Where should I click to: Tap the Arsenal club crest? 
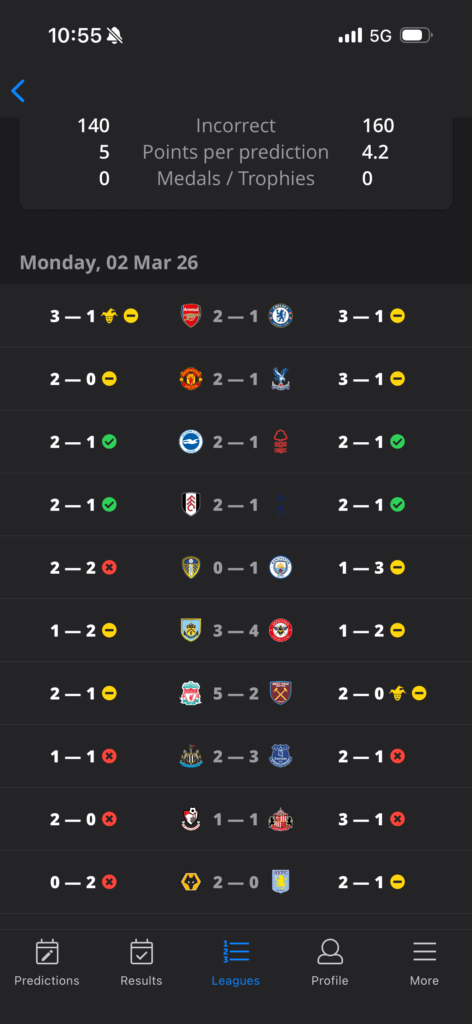191,316
